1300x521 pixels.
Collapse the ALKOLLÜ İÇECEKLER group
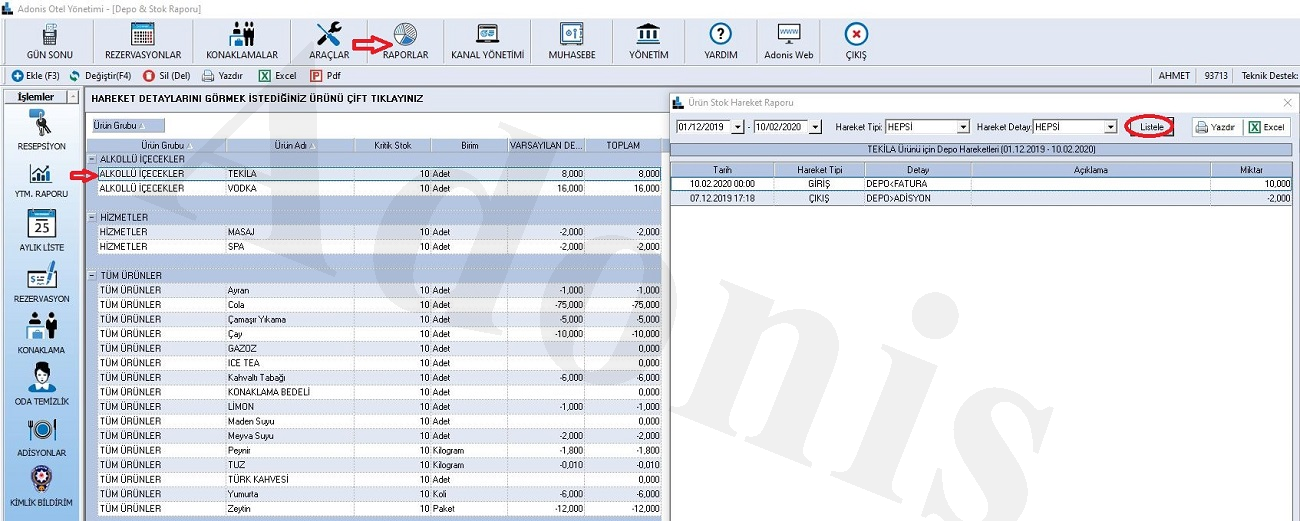pos(92,159)
